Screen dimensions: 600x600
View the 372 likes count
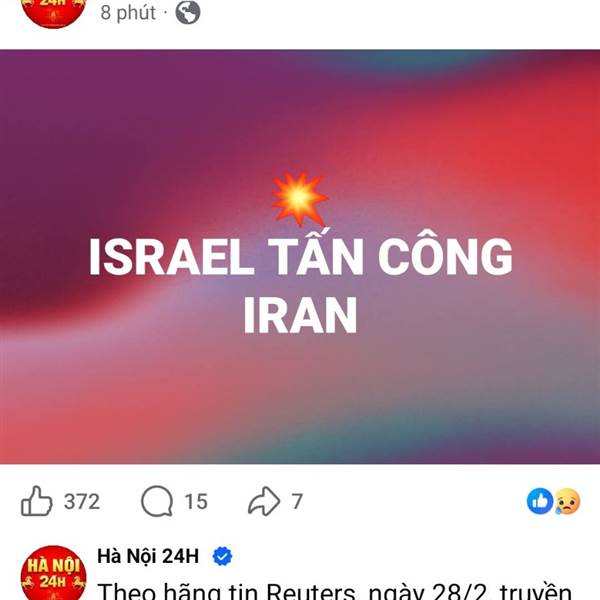tap(82, 501)
